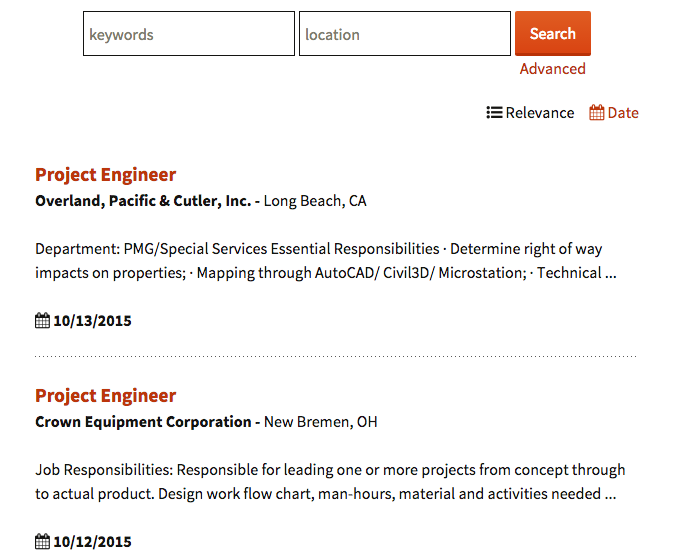Select Overland, Pacific & Cutler, Inc. company name
The image size is (676, 557).
click(143, 201)
